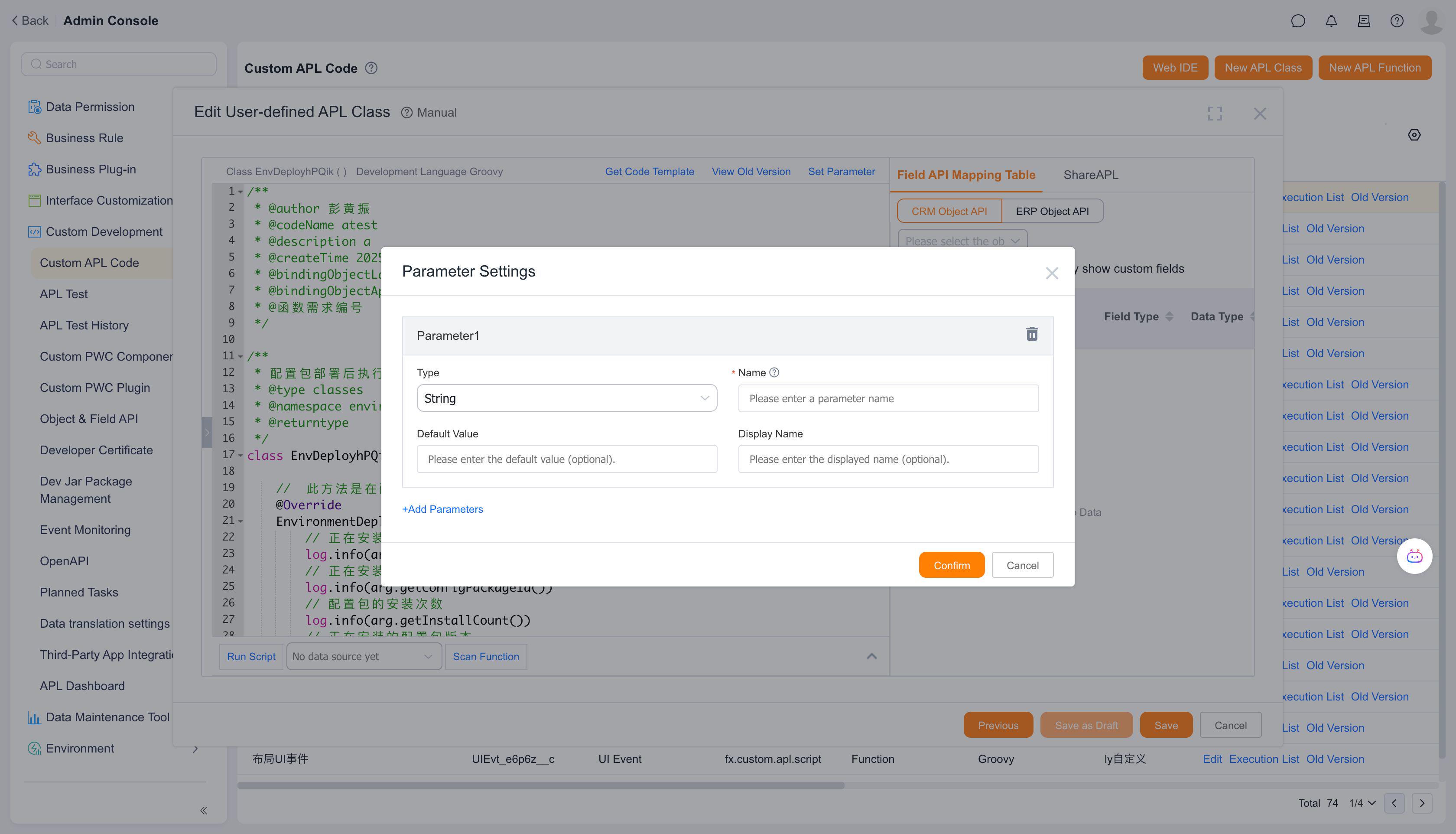Click the Business Rule icon
The height and width of the screenshot is (834, 1456).
point(34,138)
